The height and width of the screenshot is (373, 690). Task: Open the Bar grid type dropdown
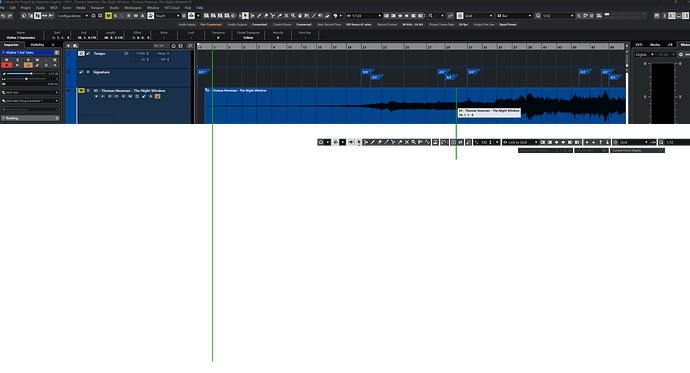tap(514, 16)
